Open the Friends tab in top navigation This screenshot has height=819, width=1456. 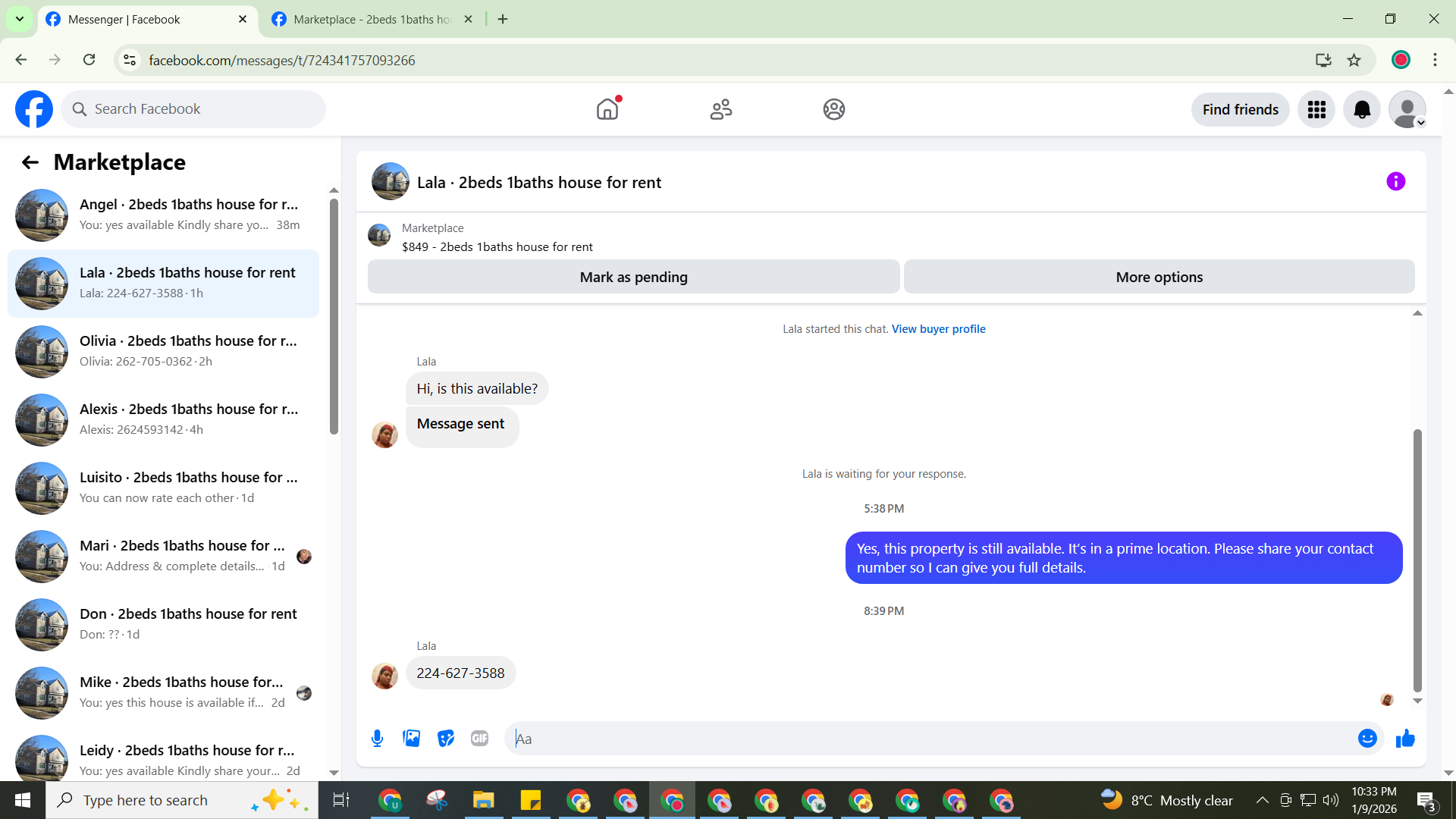coord(720,110)
